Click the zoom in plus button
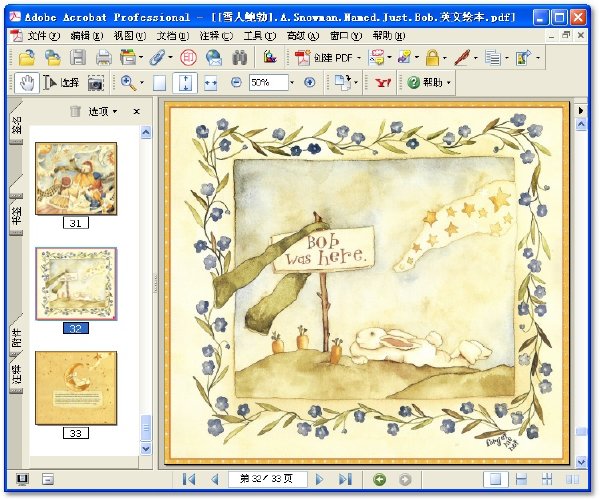Screen dimensions: 600x501 point(310,82)
